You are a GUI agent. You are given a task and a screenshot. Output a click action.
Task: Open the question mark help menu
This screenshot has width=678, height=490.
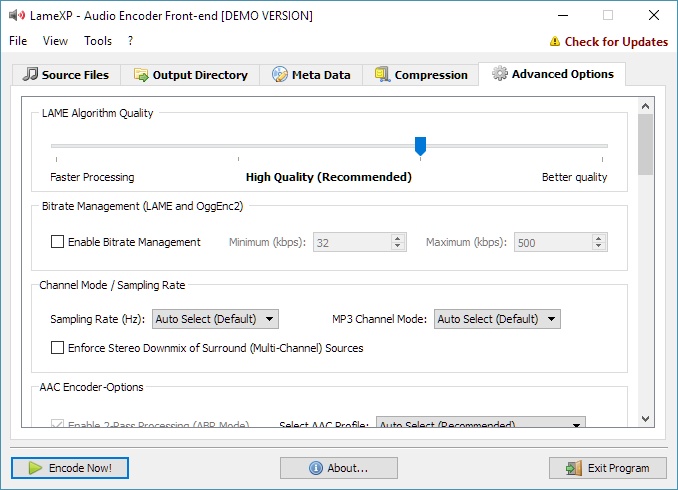click(x=130, y=41)
